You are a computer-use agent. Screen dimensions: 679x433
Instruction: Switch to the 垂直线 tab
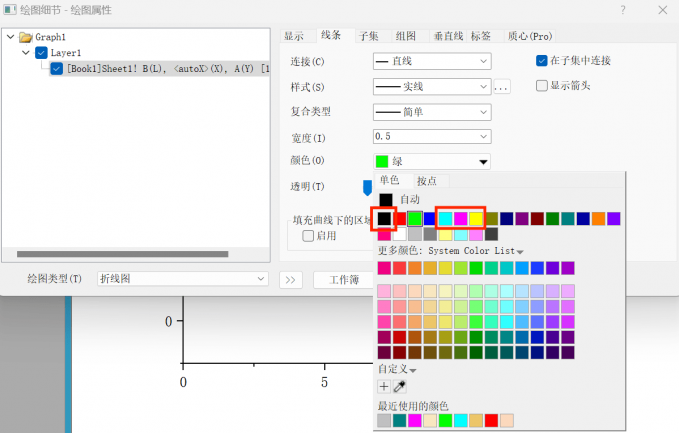[448, 36]
